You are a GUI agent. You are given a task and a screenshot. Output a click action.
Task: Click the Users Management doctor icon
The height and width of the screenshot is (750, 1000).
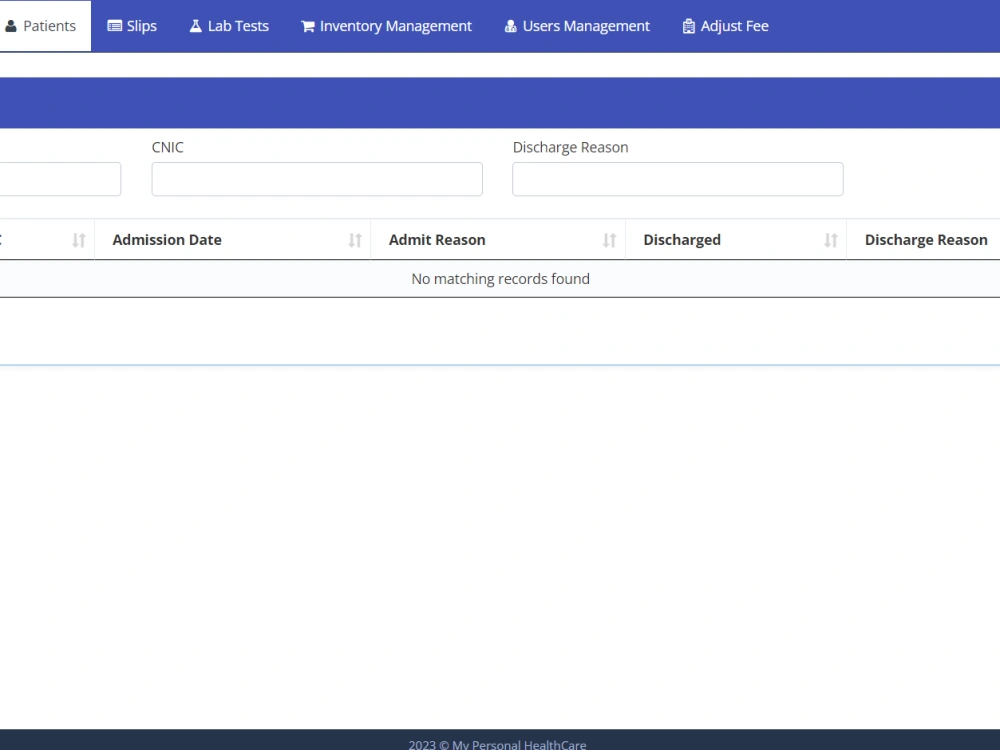point(511,26)
